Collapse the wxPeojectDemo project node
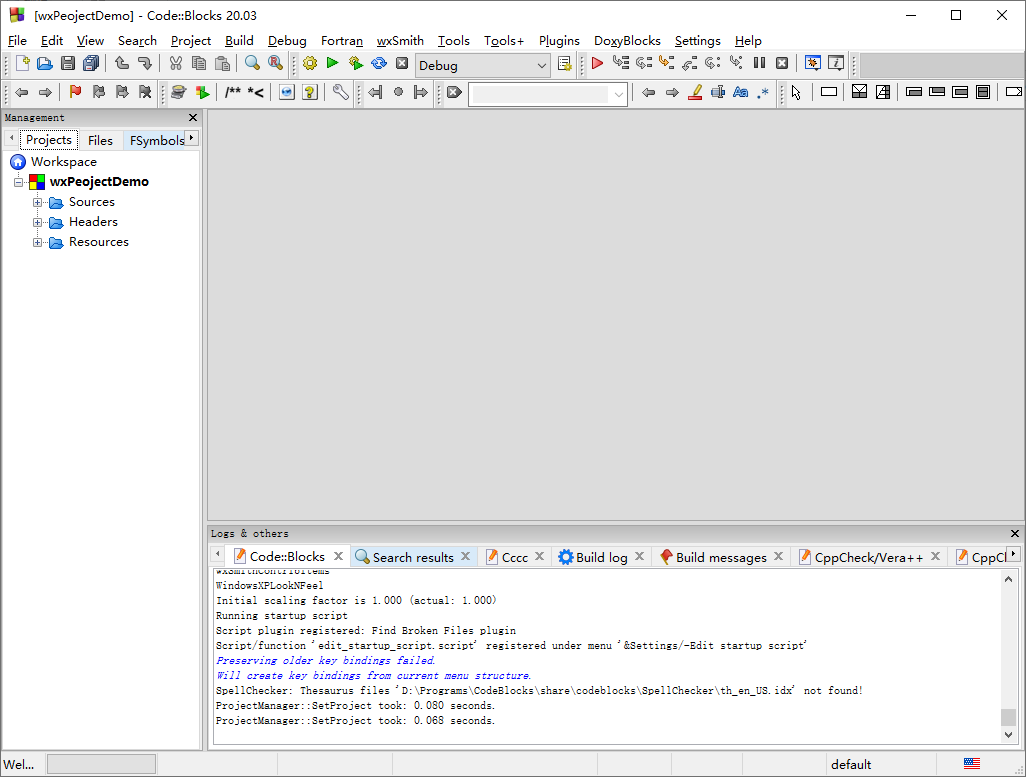Image resolution: width=1026 pixels, height=777 pixels. (x=18, y=182)
